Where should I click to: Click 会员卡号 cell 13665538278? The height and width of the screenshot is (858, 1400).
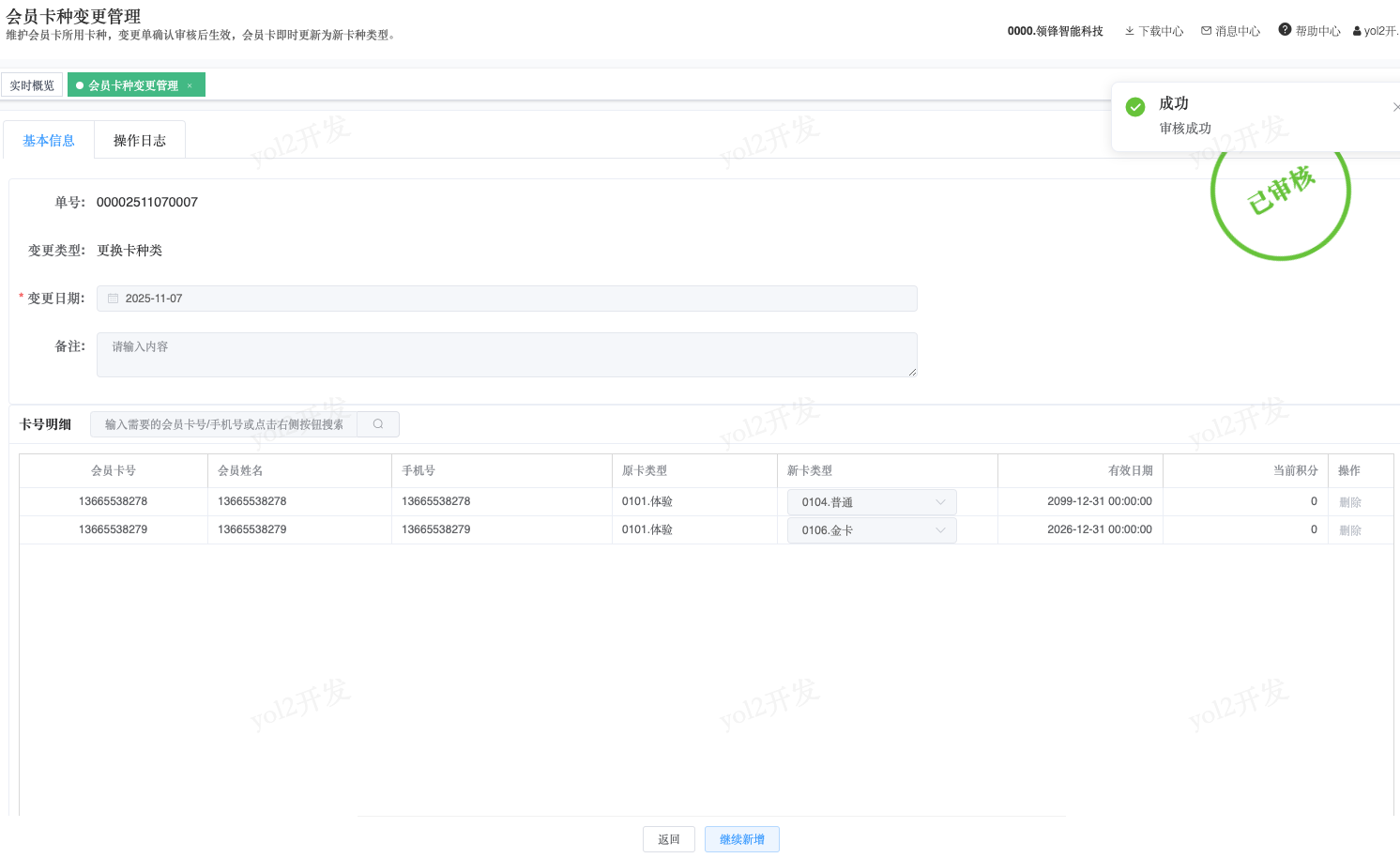(x=114, y=501)
